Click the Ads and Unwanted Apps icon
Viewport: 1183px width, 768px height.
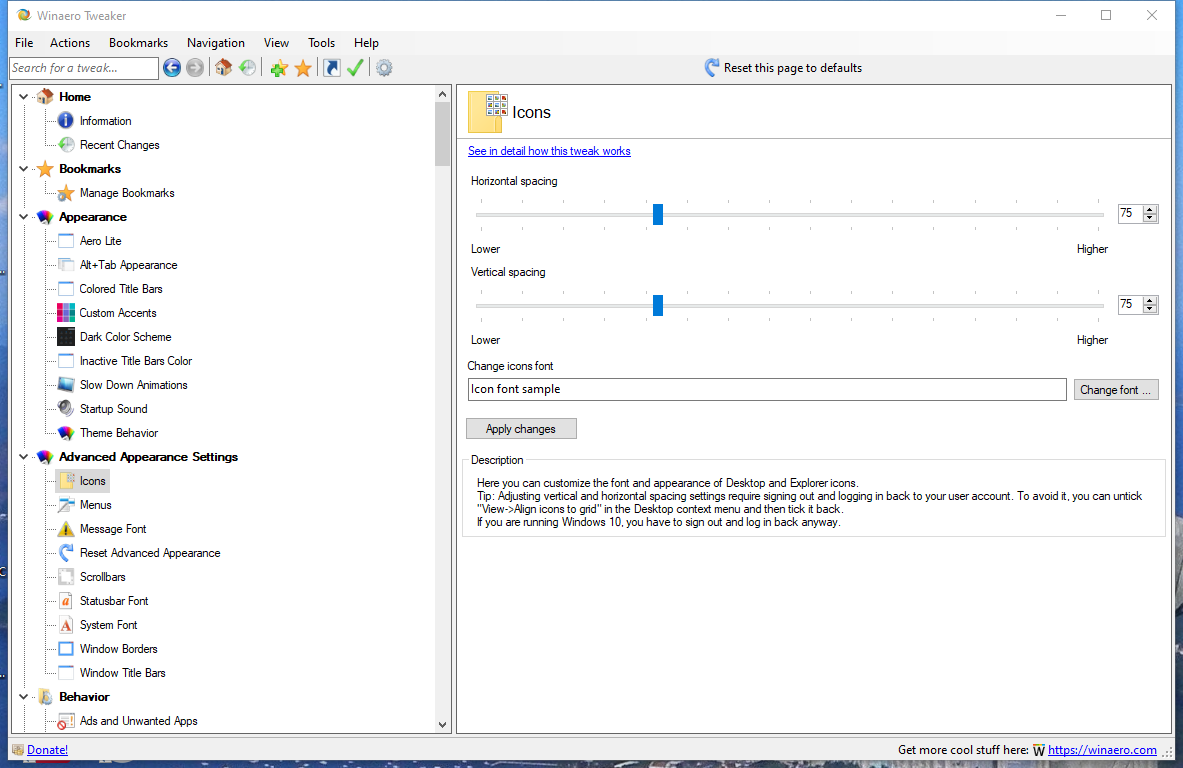pos(66,721)
